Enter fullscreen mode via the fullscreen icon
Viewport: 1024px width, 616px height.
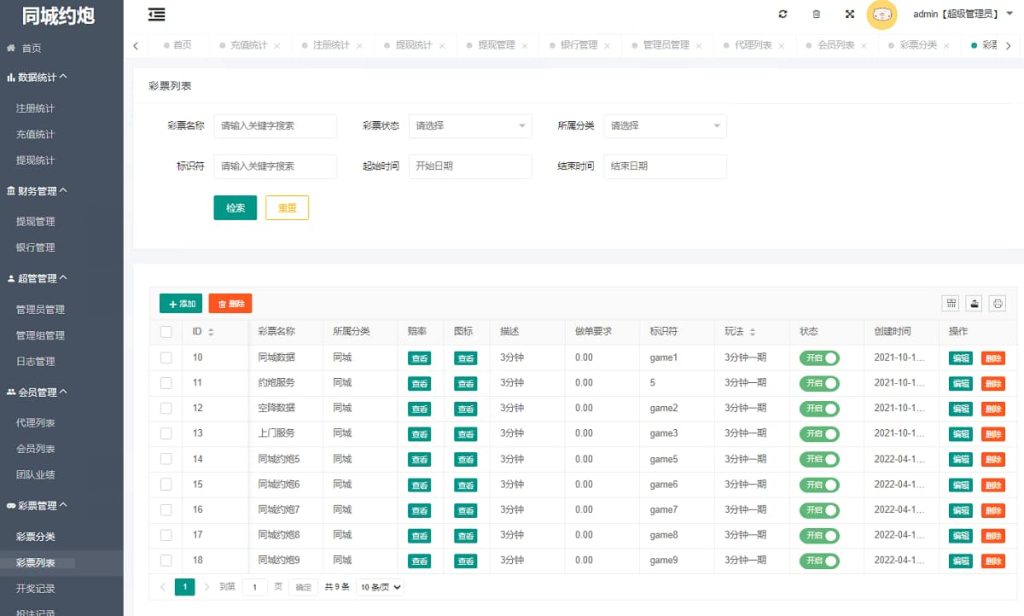pos(850,15)
